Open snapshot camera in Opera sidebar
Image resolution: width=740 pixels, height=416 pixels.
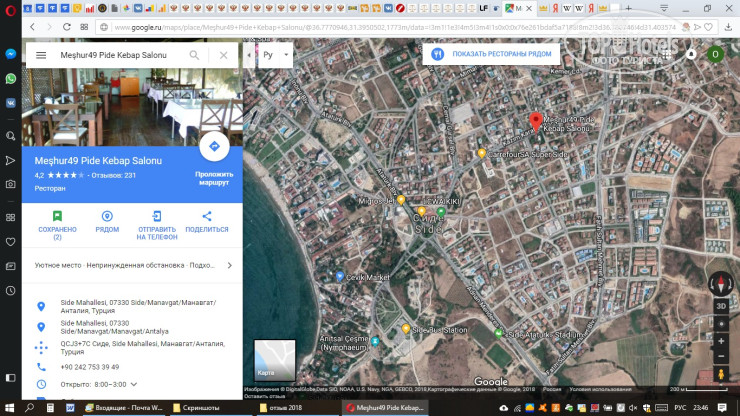[10, 184]
